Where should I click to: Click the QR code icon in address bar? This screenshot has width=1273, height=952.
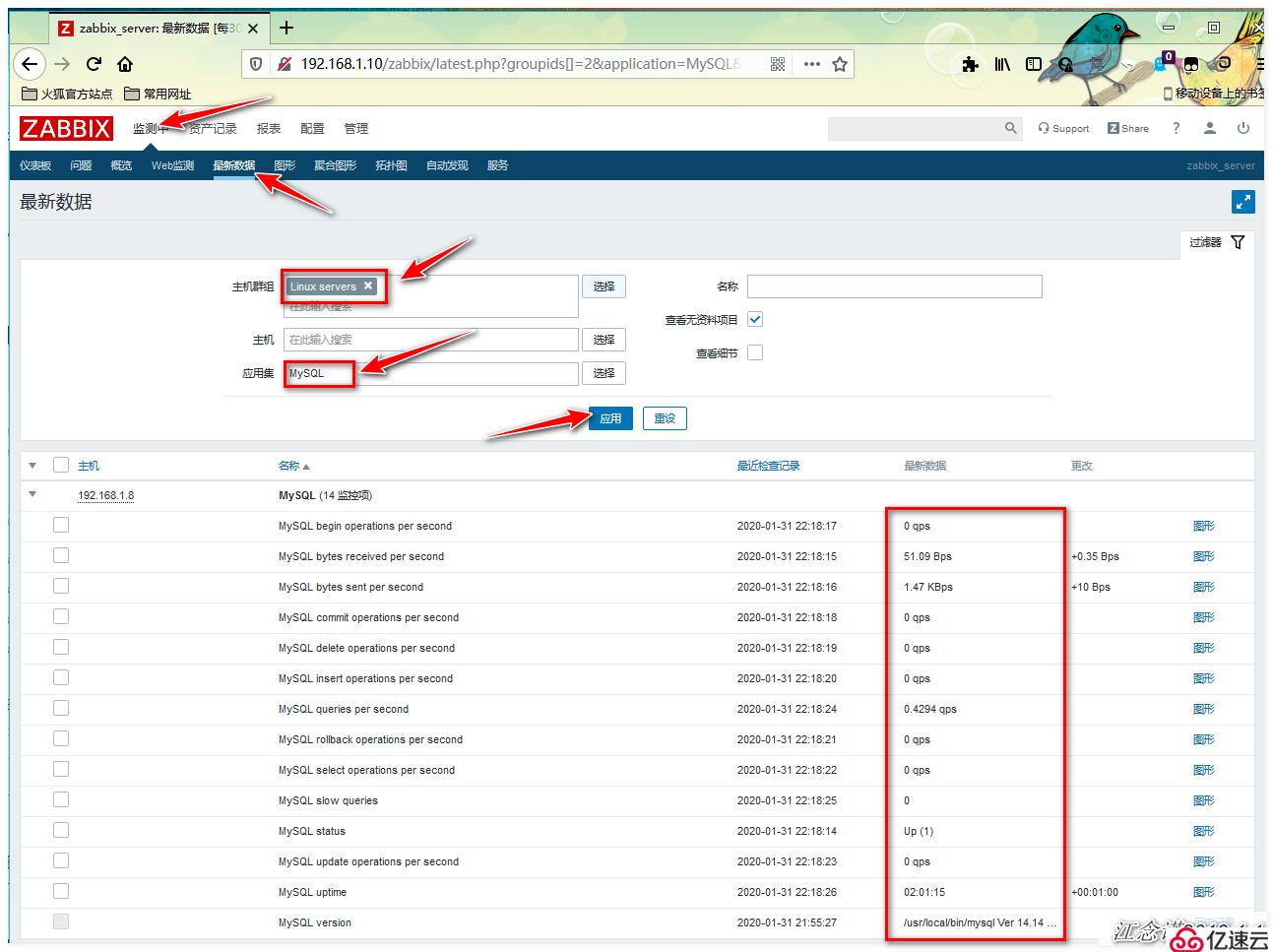pyautogui.click(x=778, y=64)
